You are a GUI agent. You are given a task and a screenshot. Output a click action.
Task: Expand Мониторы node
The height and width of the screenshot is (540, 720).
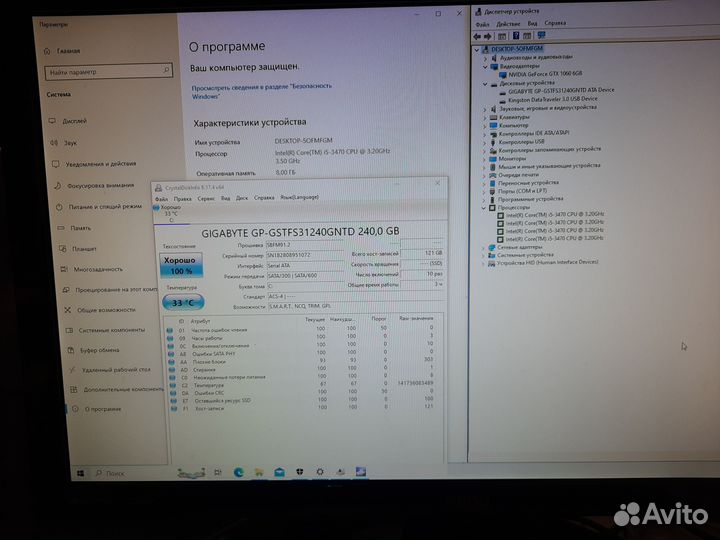(x=484, y=159)
